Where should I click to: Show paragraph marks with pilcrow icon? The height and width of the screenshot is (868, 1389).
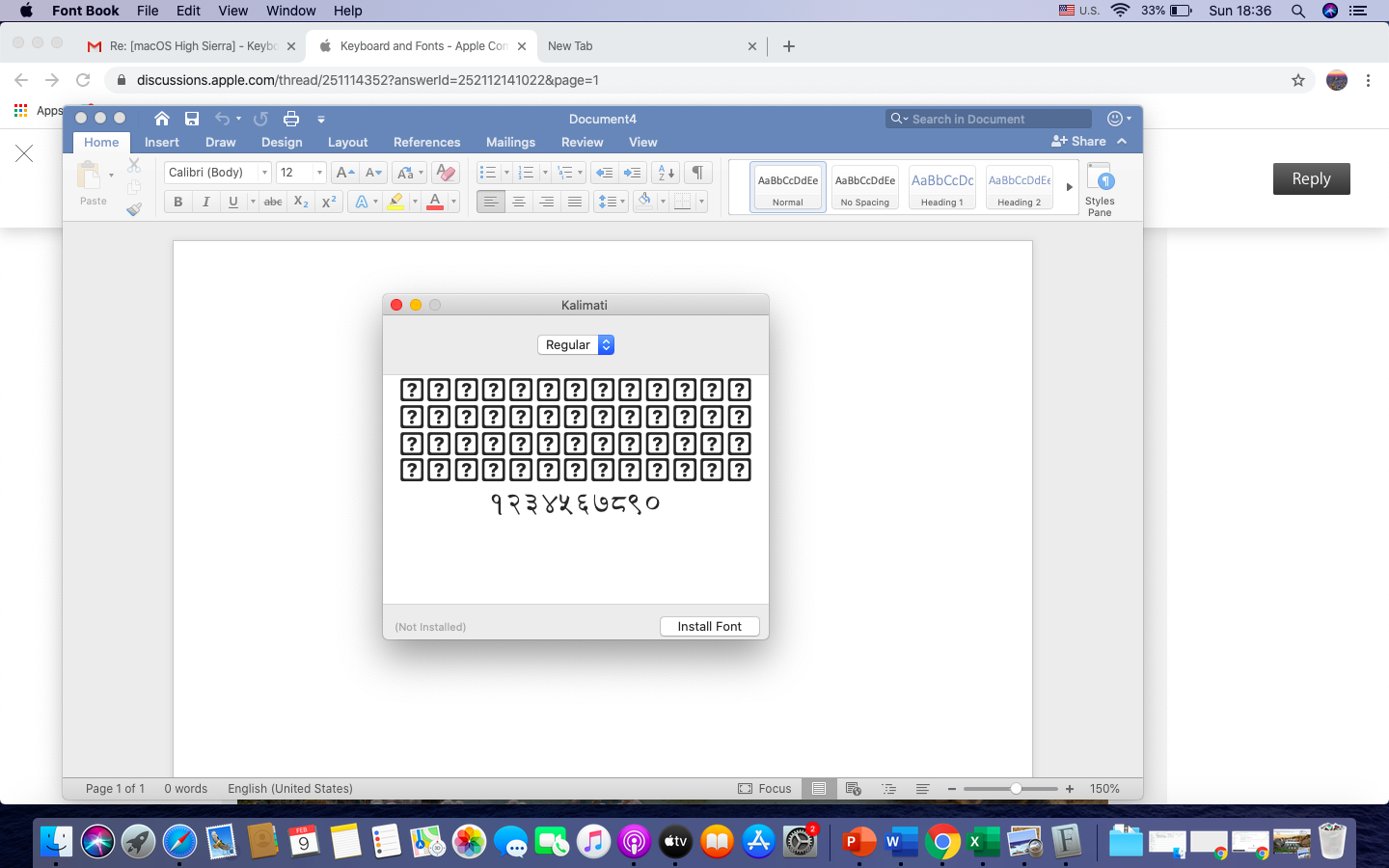(x=697, y=173)
